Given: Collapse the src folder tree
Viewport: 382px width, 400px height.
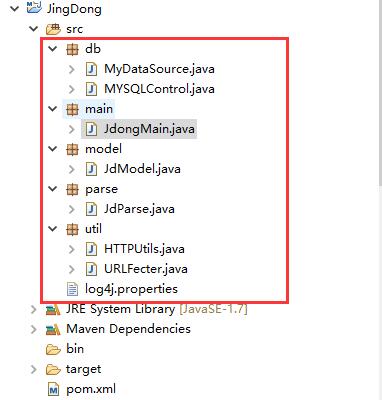Looking at the screenshot, I should [34, 29].
